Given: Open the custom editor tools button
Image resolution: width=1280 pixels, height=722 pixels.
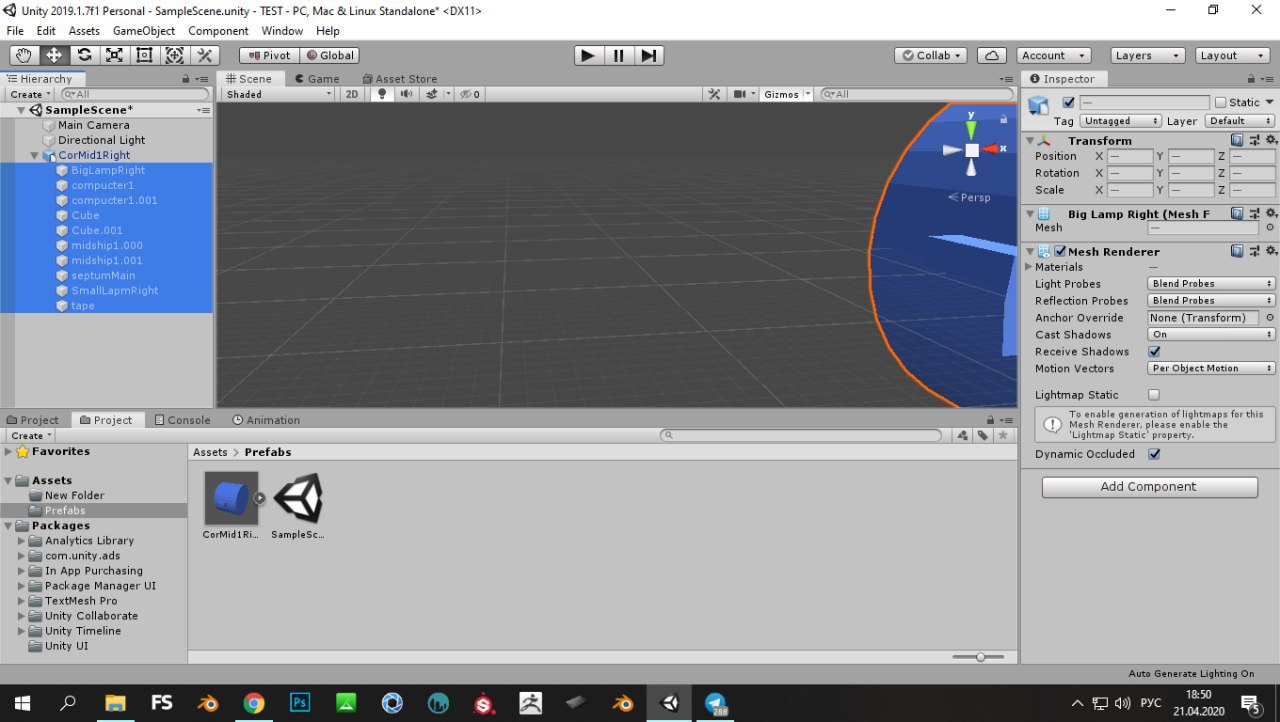Looking at the screenshot, I should pos(204,56).
